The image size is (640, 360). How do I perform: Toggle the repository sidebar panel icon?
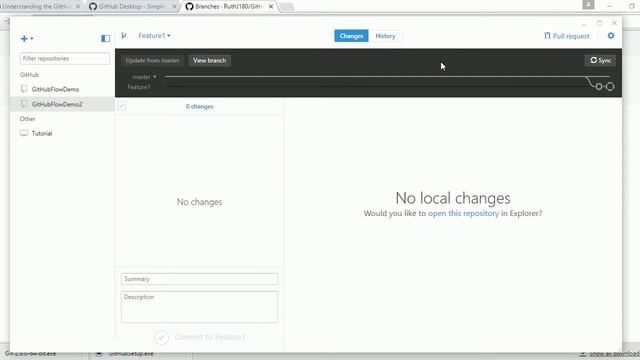point(105,38)
